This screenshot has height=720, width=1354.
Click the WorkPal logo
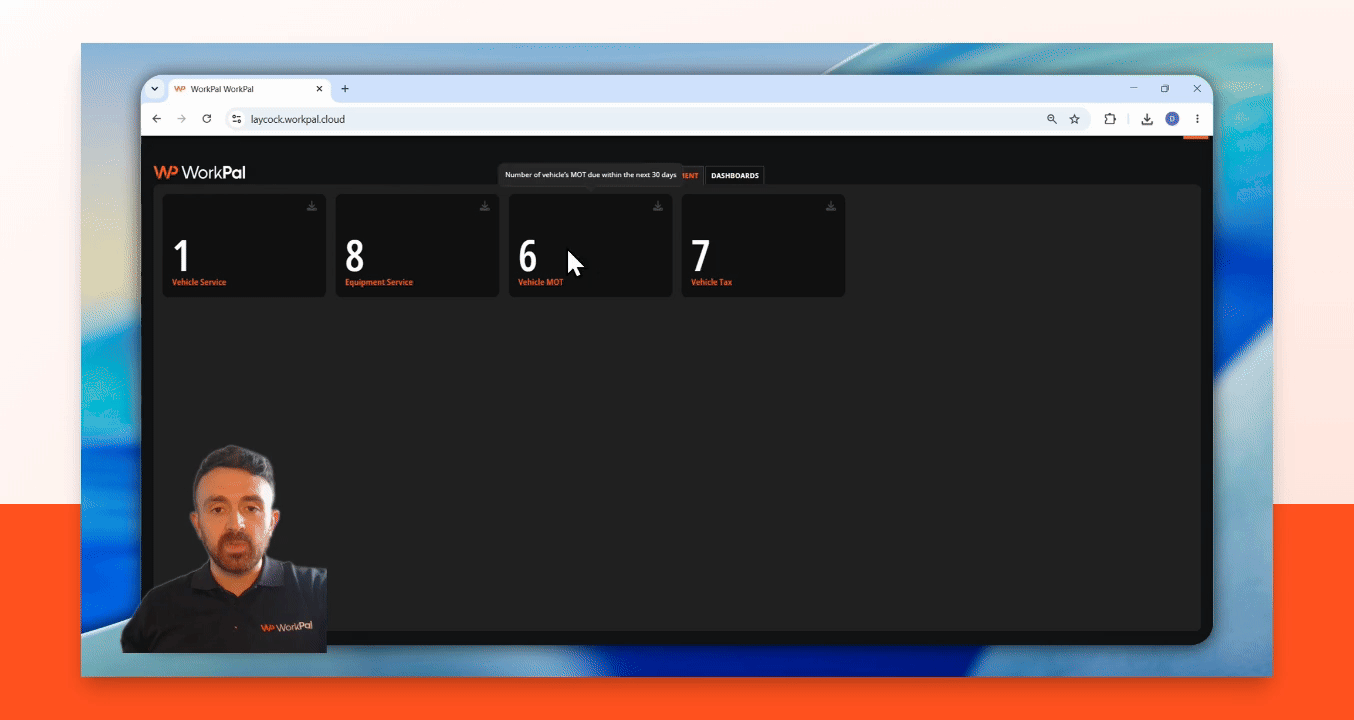point(199,172)
